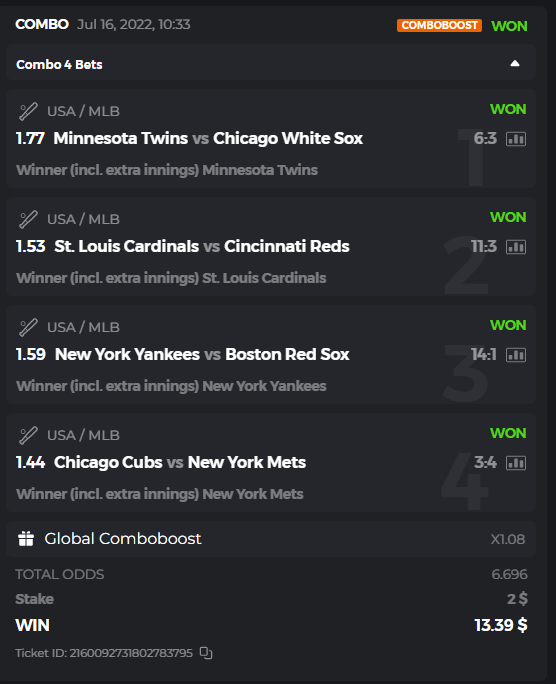The height and width of the screenshot is (684, 556).
Task: Open Chicago Cubs vs New York Mets match
Action: tap(180, 462)
